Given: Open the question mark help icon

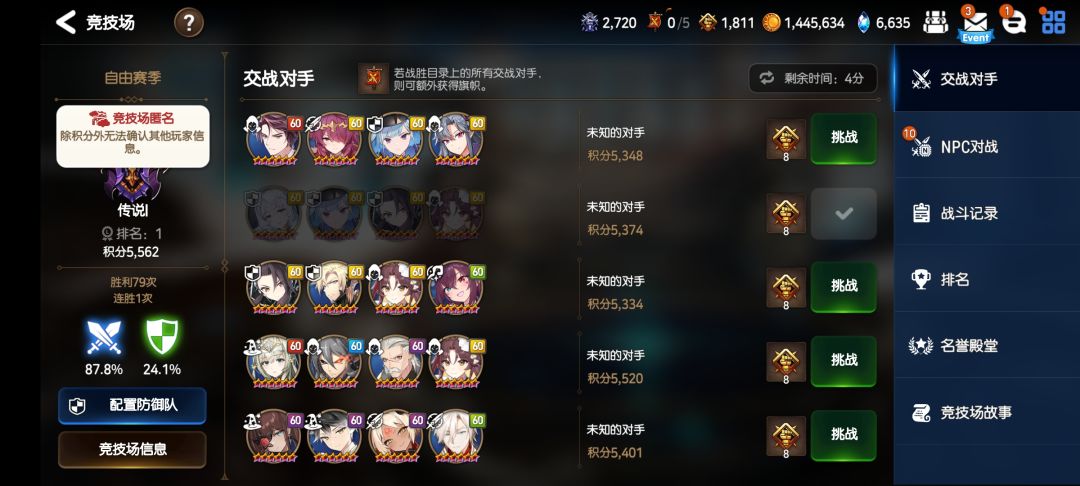Looking at the screenshot, I should 189,23.
